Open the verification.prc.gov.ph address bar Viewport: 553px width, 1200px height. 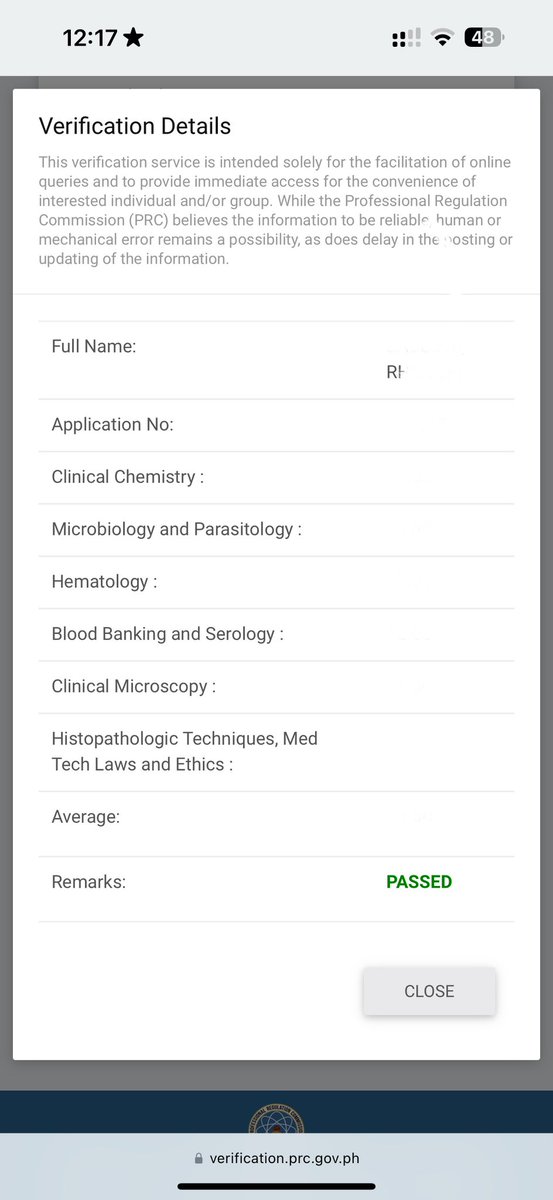pos(276,1159)
